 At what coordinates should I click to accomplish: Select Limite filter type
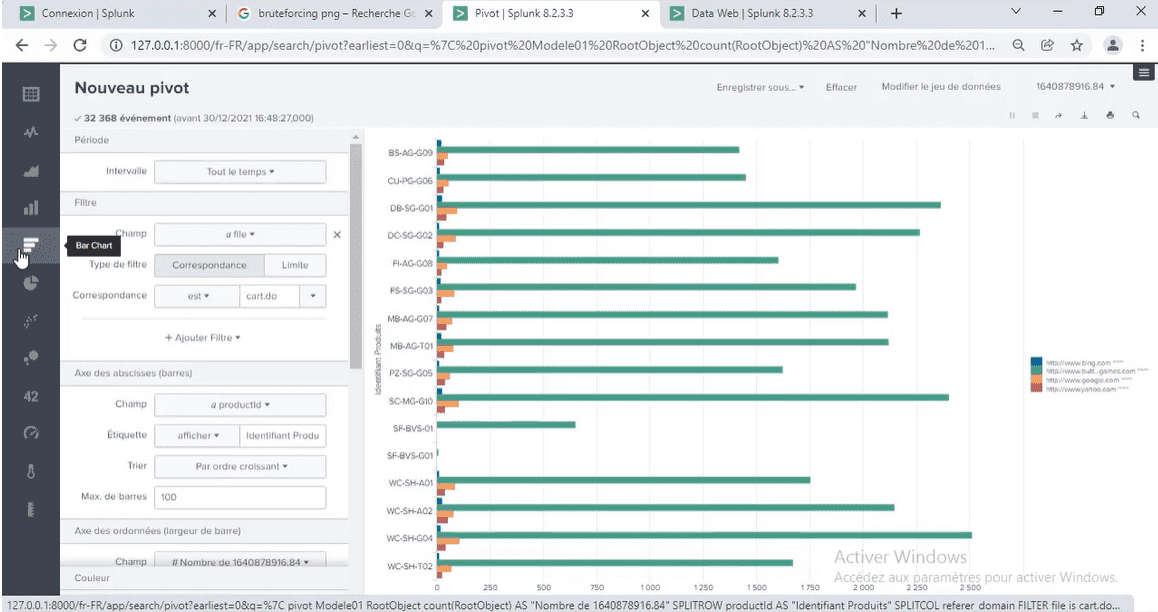[295, 265]
